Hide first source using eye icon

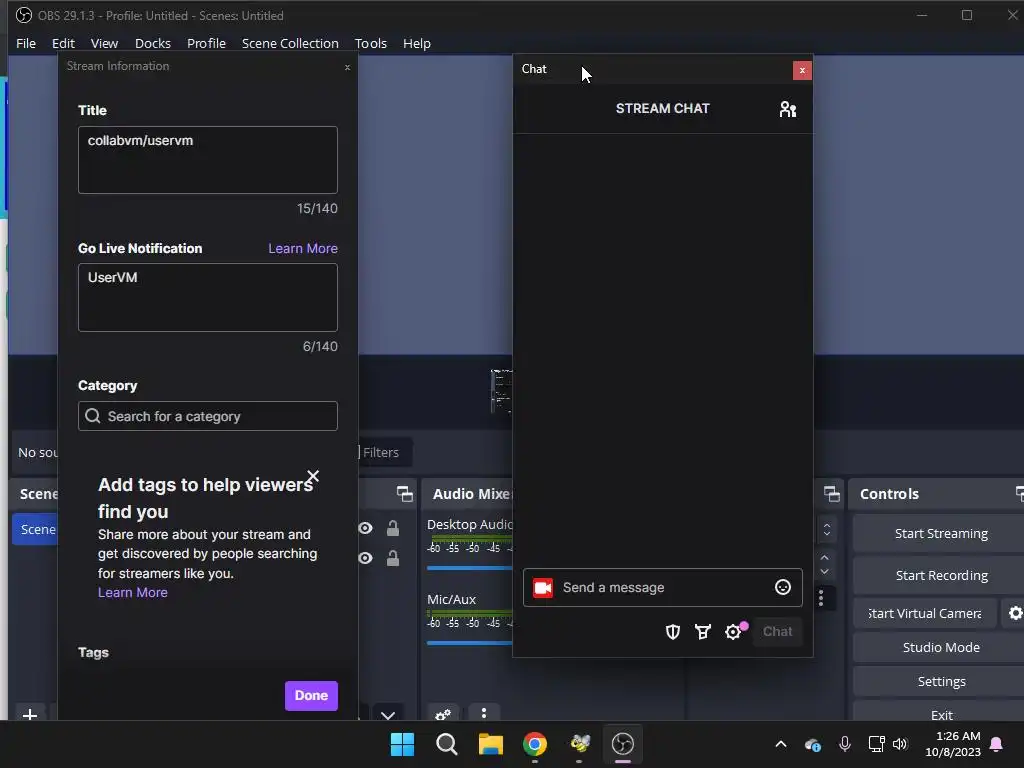click(x=365, y=528)
